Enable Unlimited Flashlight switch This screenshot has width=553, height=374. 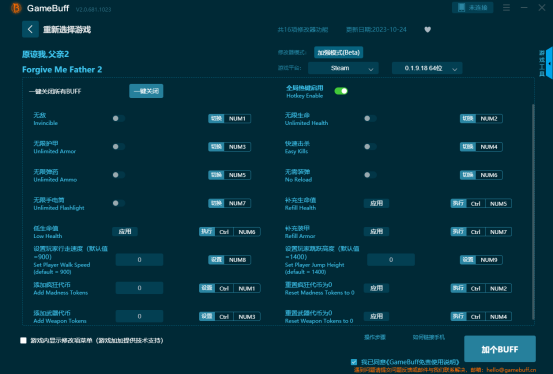click(118, 203)
